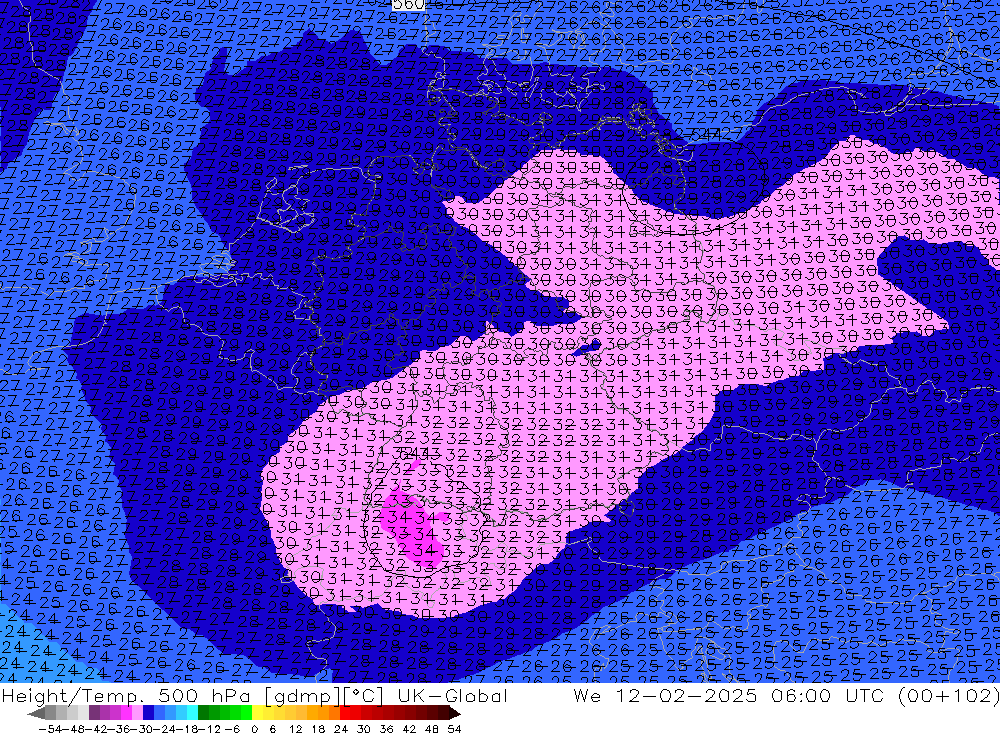
Task: Click the '54' legend scale label
Action: click(454, 729)
